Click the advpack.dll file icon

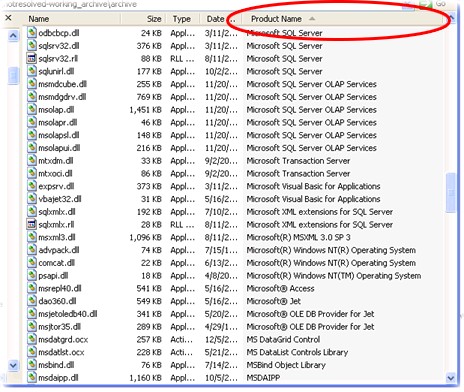tap(32, 250)
